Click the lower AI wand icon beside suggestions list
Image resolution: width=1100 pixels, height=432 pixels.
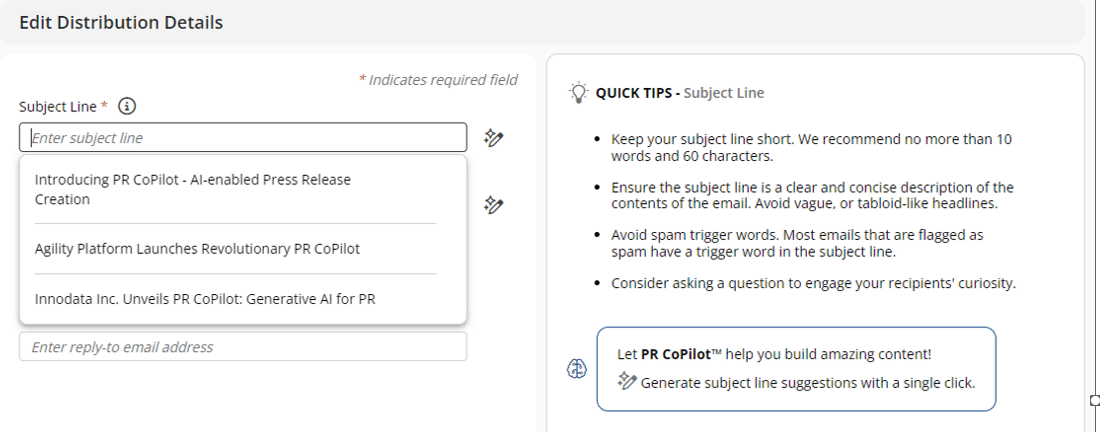493,205
